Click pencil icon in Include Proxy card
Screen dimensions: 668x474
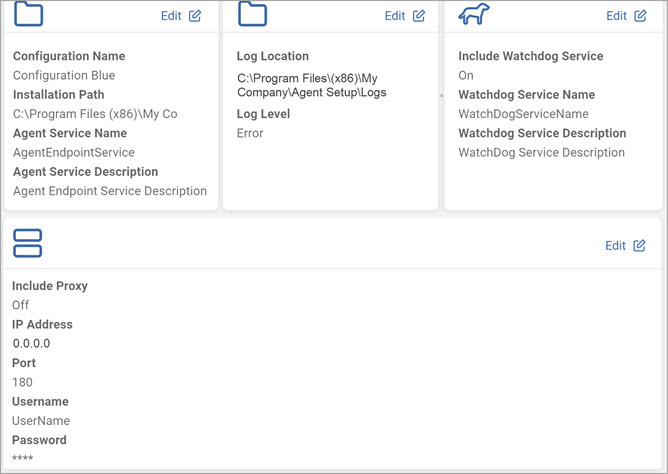[639, 245]
